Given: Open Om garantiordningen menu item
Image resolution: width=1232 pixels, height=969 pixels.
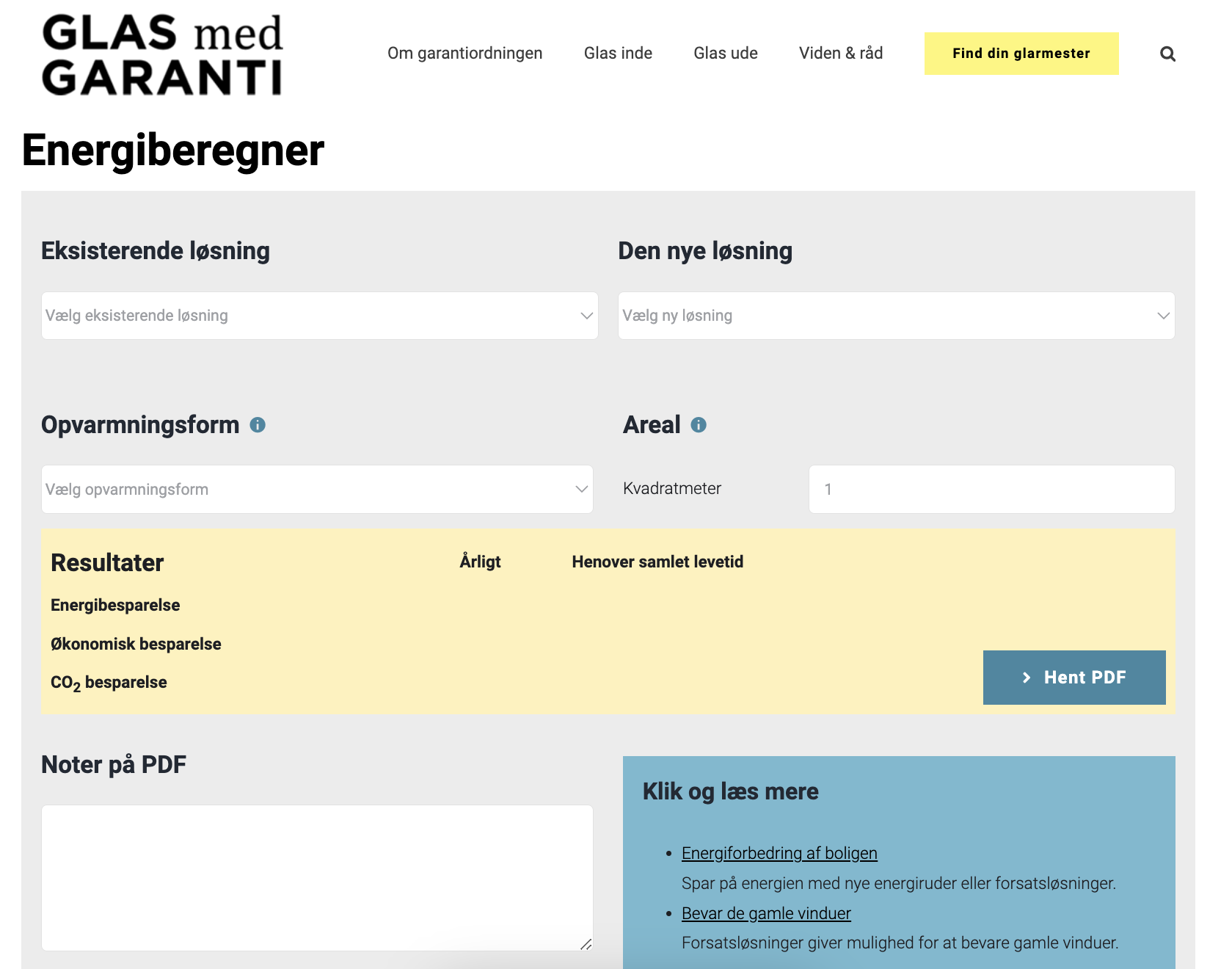Looking at the screenshot, I should (x=464, y=54).
